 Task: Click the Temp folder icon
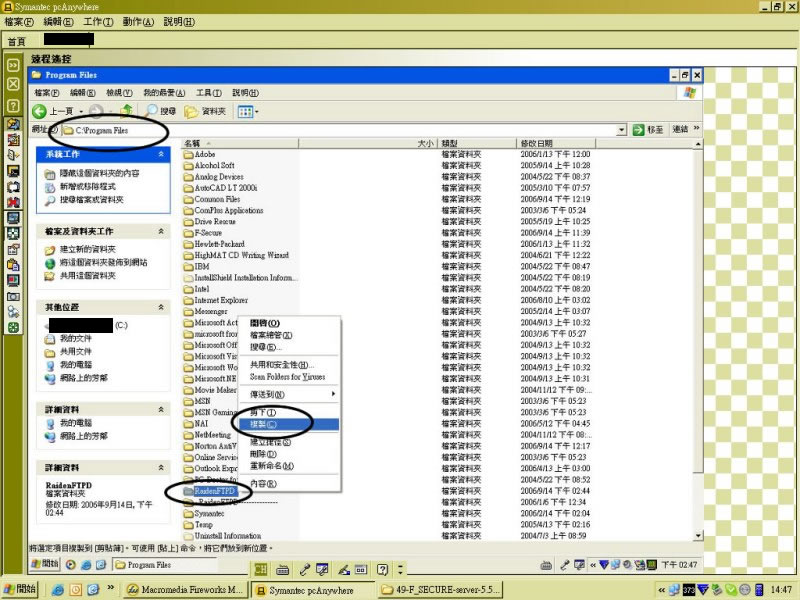[188, 524]
